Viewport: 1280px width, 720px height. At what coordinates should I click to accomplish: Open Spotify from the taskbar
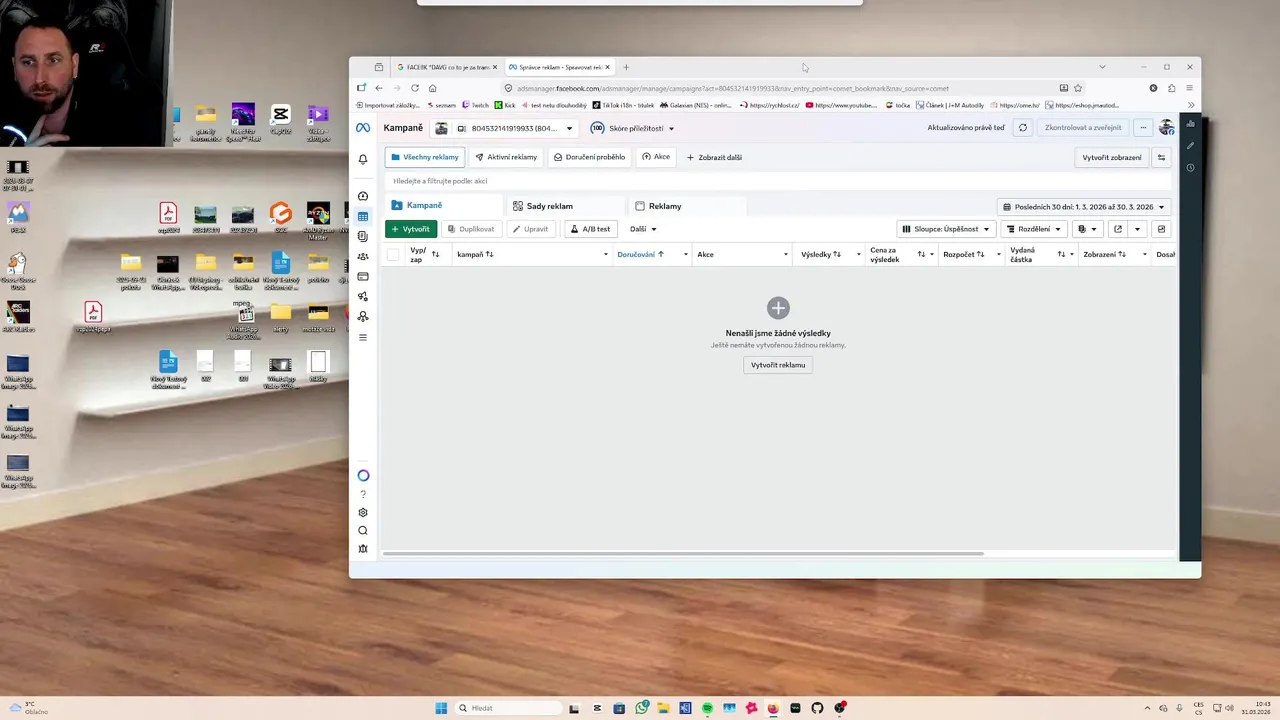(x=707, y=708)
